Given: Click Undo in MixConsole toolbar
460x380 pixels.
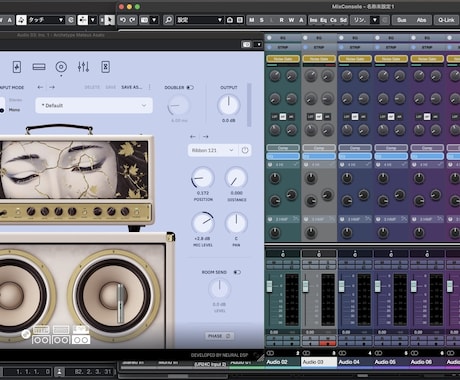Looking at the screenshot, I should tap(123, 20).
